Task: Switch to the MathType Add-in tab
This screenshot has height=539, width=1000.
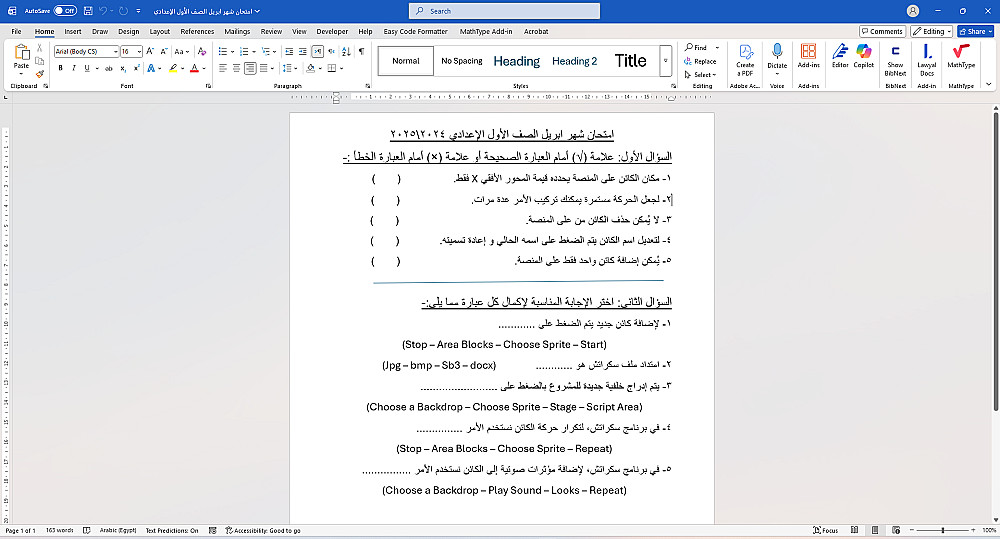Action: pyautogui.click(x=486, y=31)
